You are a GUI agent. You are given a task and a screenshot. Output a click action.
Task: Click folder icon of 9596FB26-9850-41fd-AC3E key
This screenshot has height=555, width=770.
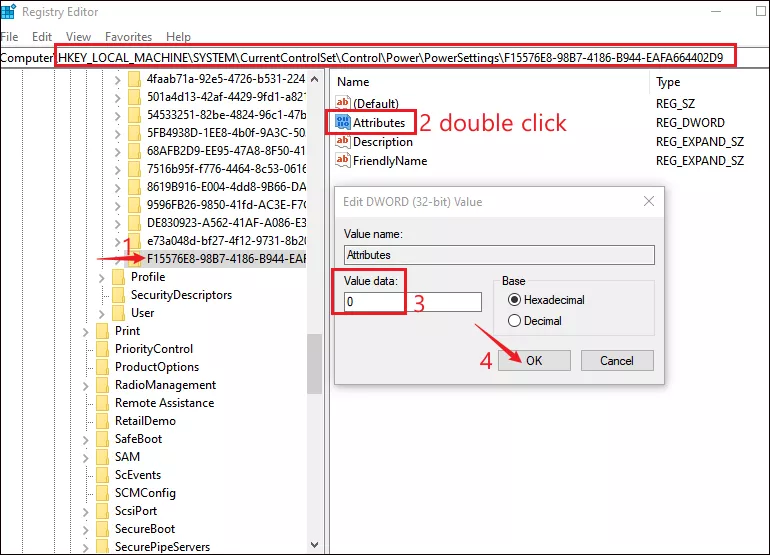pyautogui.click(x=134, y=205)
